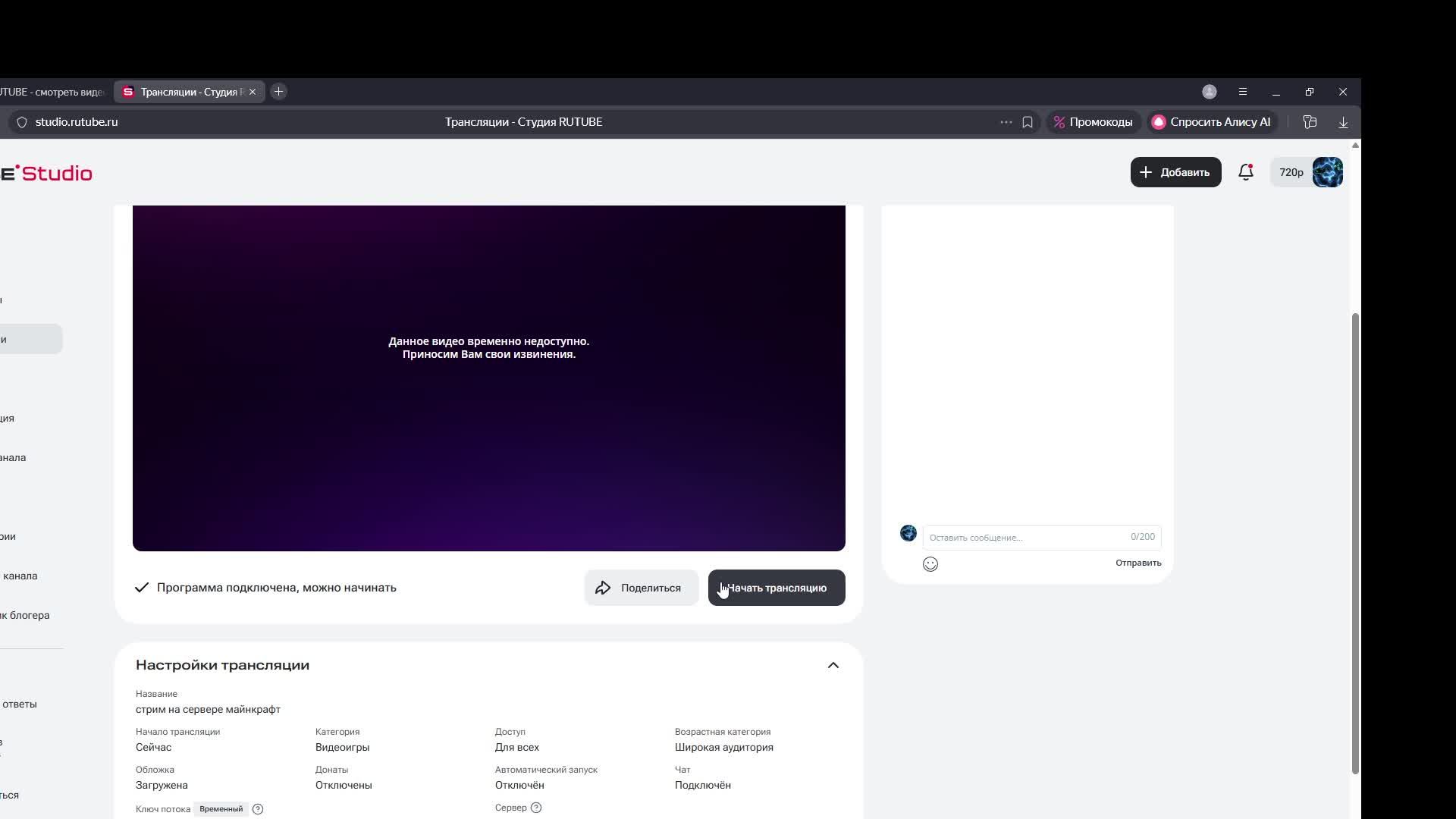
Task: Click the Поделиться button
Action: [x=641, y=588]
